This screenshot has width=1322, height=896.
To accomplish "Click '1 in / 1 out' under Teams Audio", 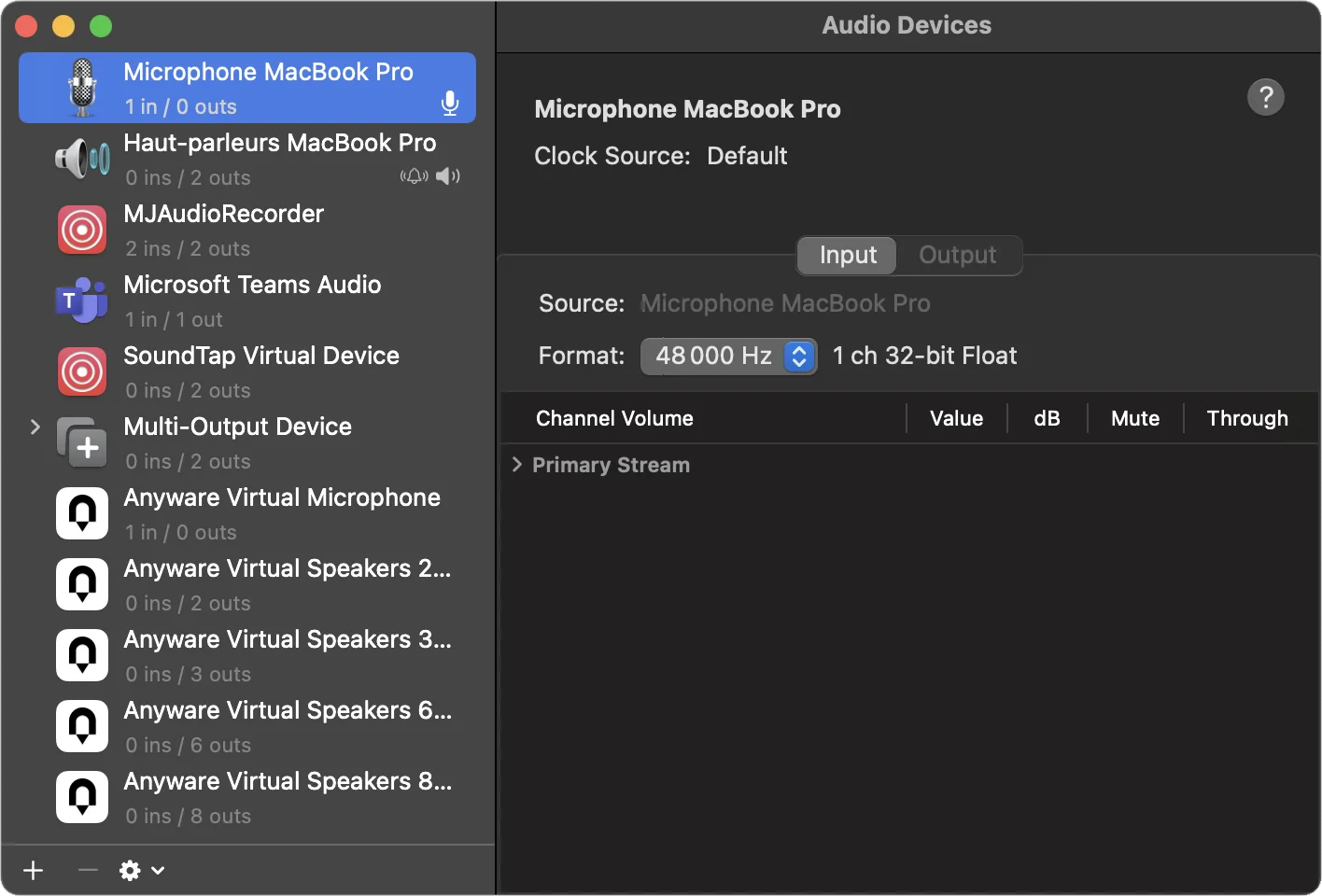I will coord(174,320).
